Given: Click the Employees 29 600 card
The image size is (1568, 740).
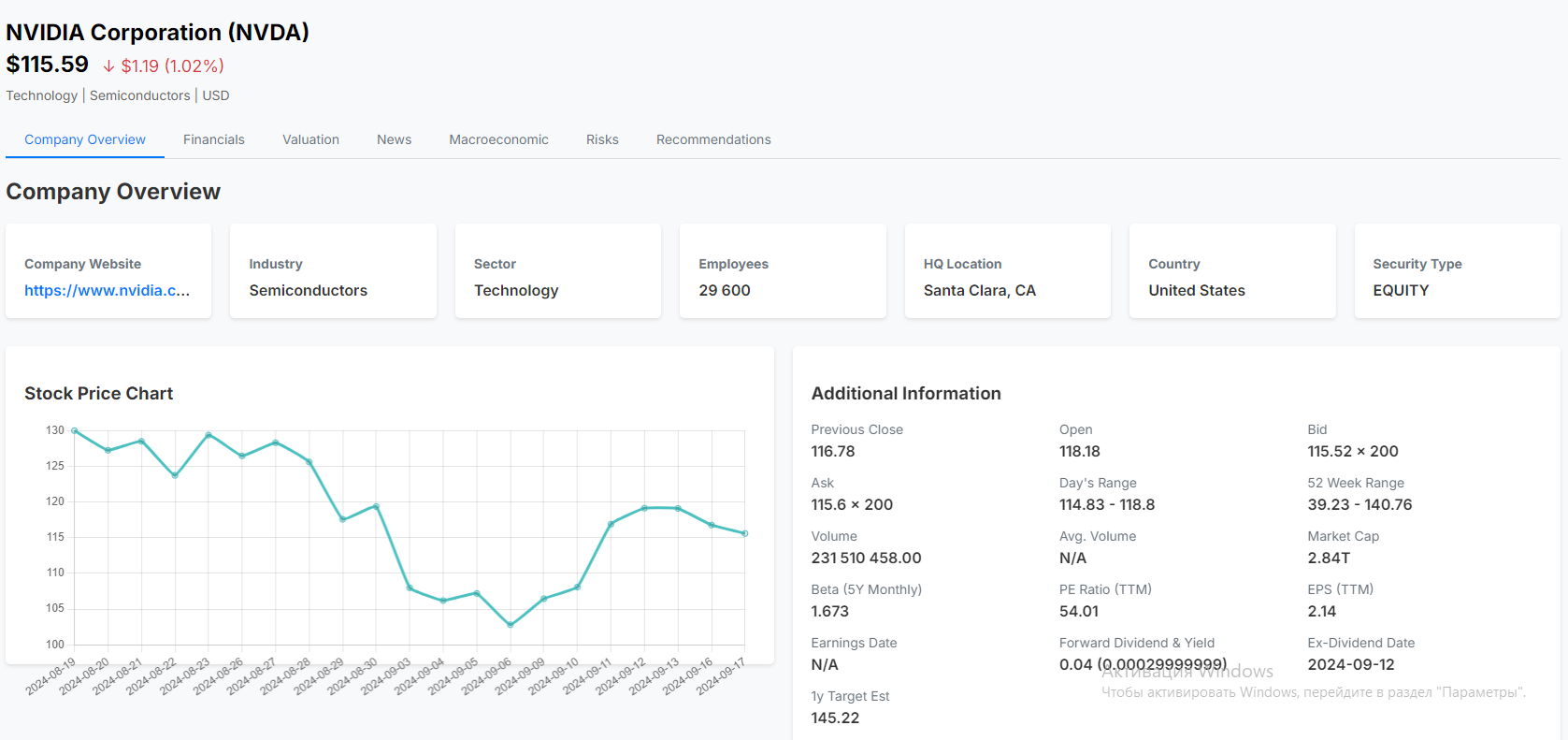Looking at the screenshot, I should click(x=783, y=271).
